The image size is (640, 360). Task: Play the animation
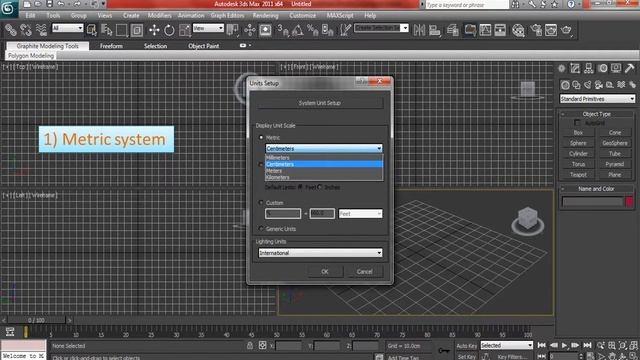(564, 345)
